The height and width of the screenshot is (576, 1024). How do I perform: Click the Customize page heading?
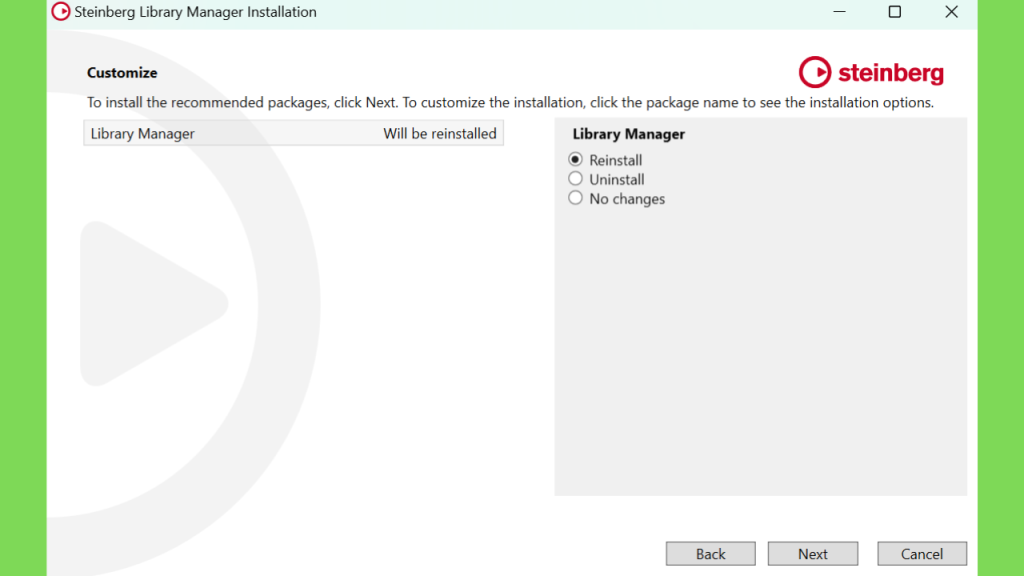tap(122, 72)
